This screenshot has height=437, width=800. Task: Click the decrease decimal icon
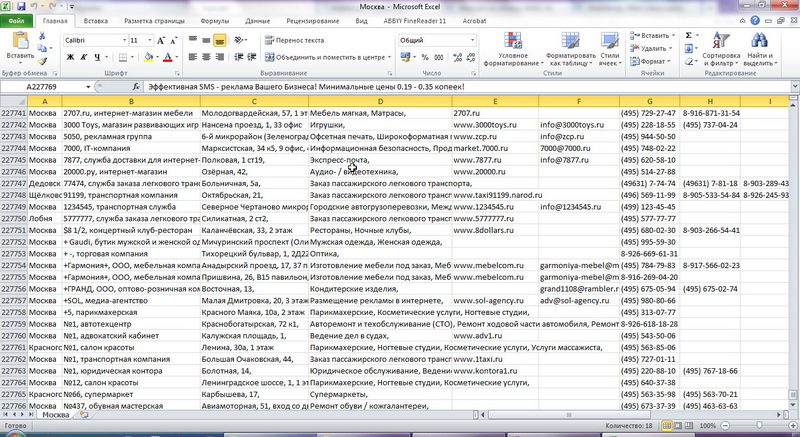click(x=471, y=57)
